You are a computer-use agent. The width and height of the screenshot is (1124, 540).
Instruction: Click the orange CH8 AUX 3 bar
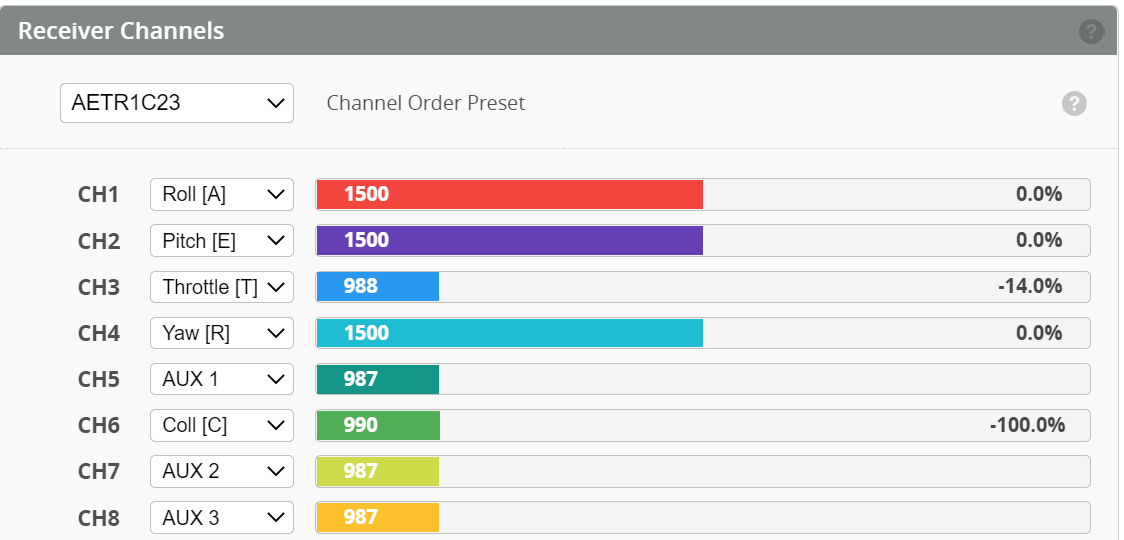point(378,517)
